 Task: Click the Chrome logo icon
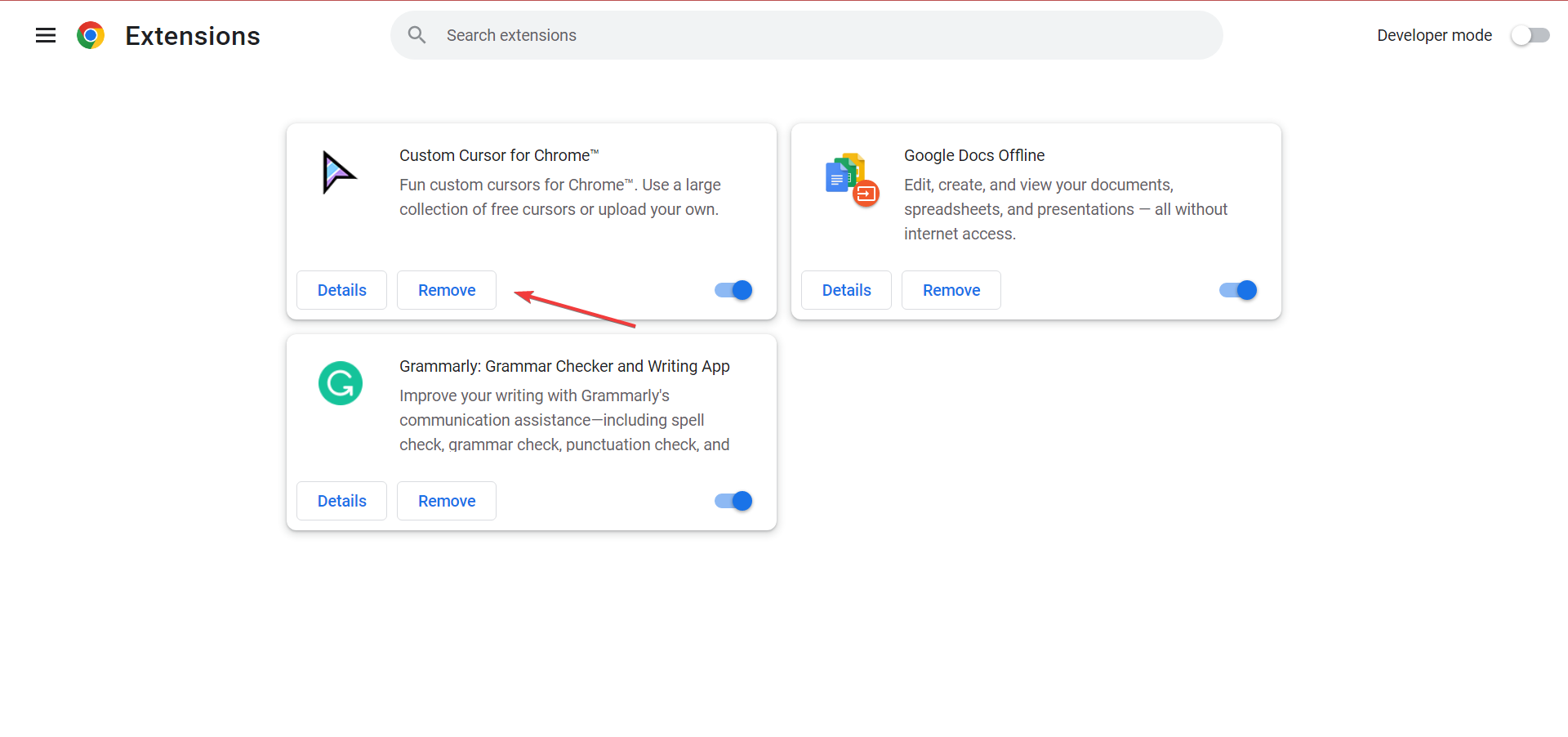pos(91,35)
